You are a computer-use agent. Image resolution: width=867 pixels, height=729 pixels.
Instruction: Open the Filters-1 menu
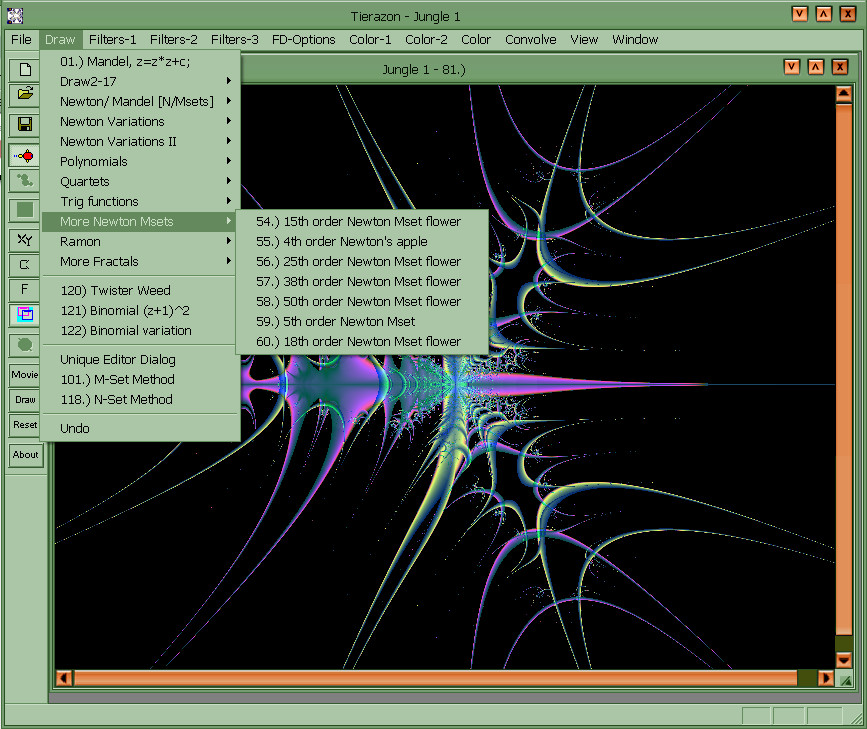(x=112, y=40)
